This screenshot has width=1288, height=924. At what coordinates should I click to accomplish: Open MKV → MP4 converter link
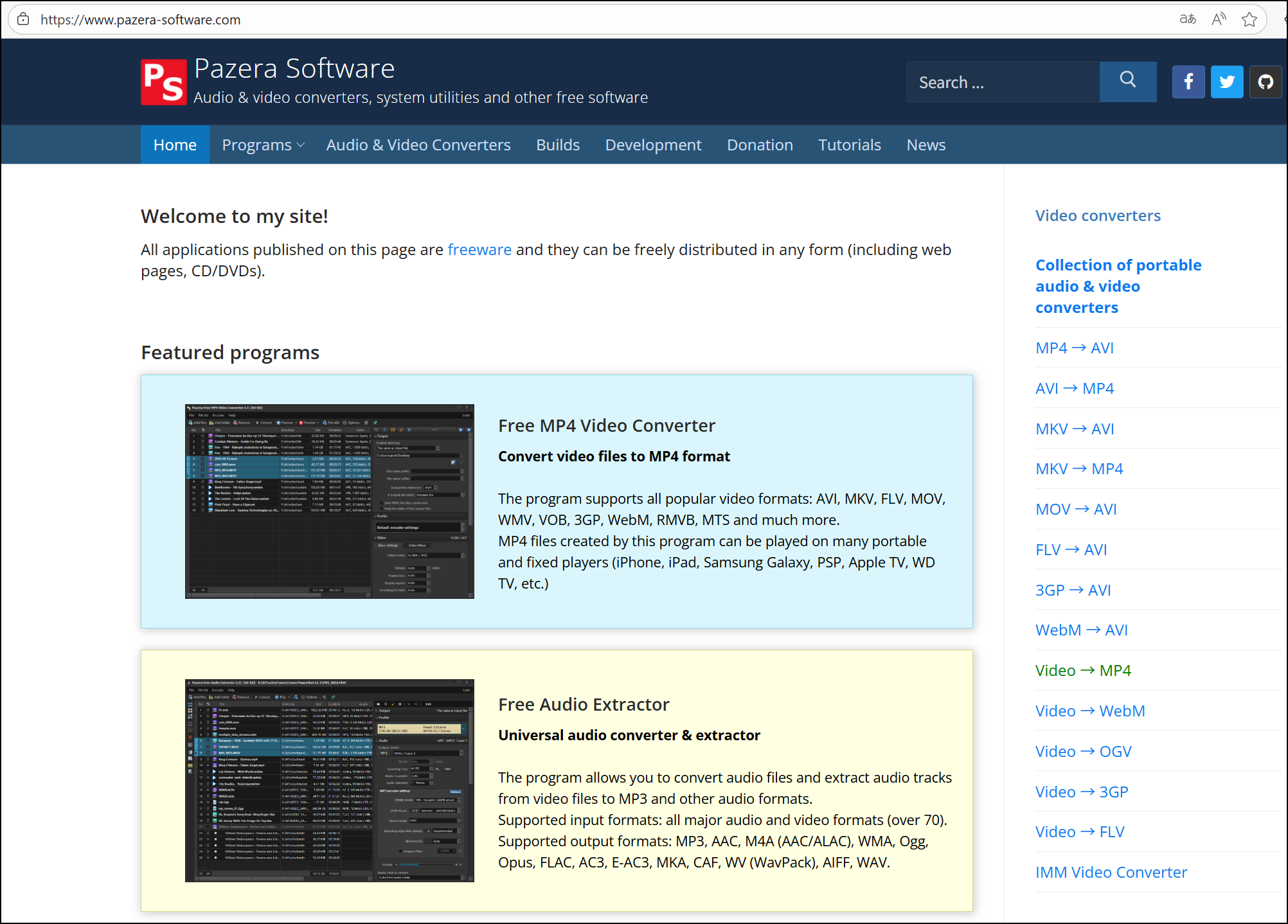pos(1078,469)
